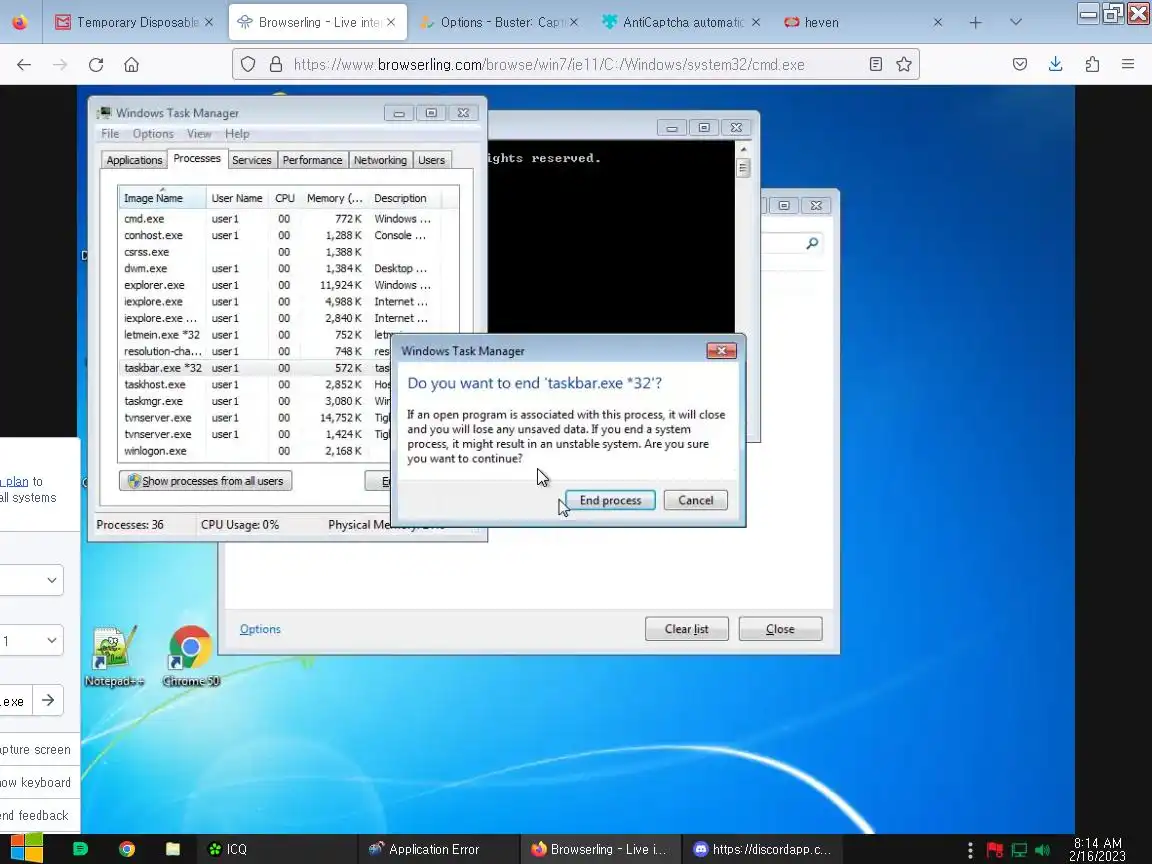Open the Firefox hamburger menu
Image resolution: width=1152 pixels, height=864 pixels.
(x=1128, y=65)
